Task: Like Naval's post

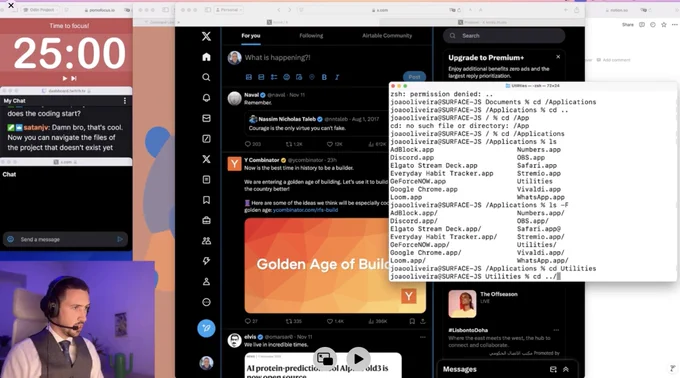Action: (x=334, y=144)
